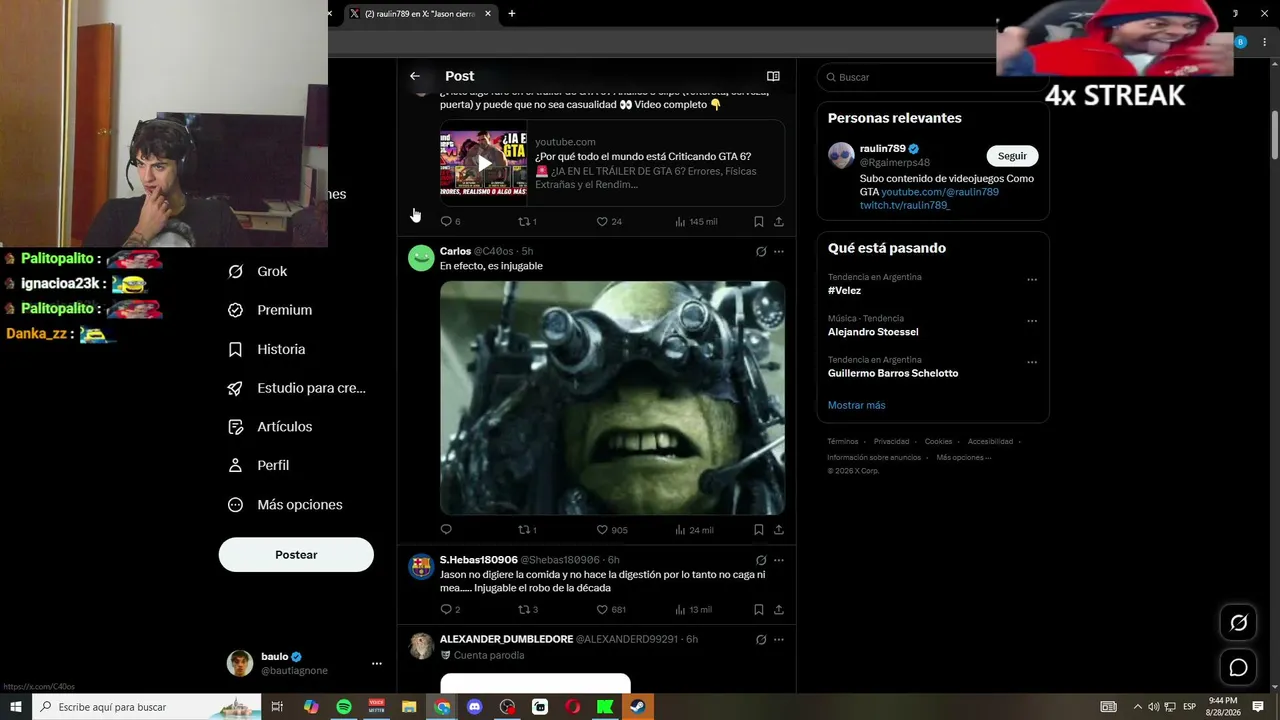Open a new browser tab
The height and width of the screenshot is (720, 1280).
[512, 14]
